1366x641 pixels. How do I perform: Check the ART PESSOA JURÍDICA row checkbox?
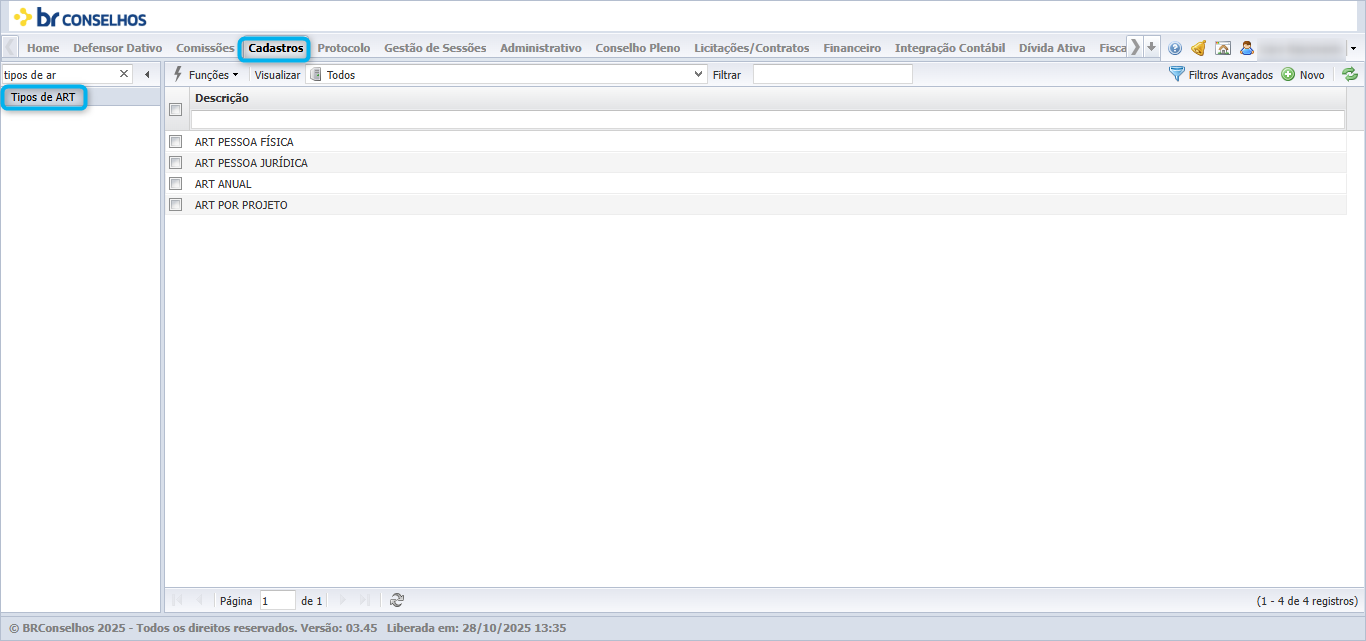(176, 162)
